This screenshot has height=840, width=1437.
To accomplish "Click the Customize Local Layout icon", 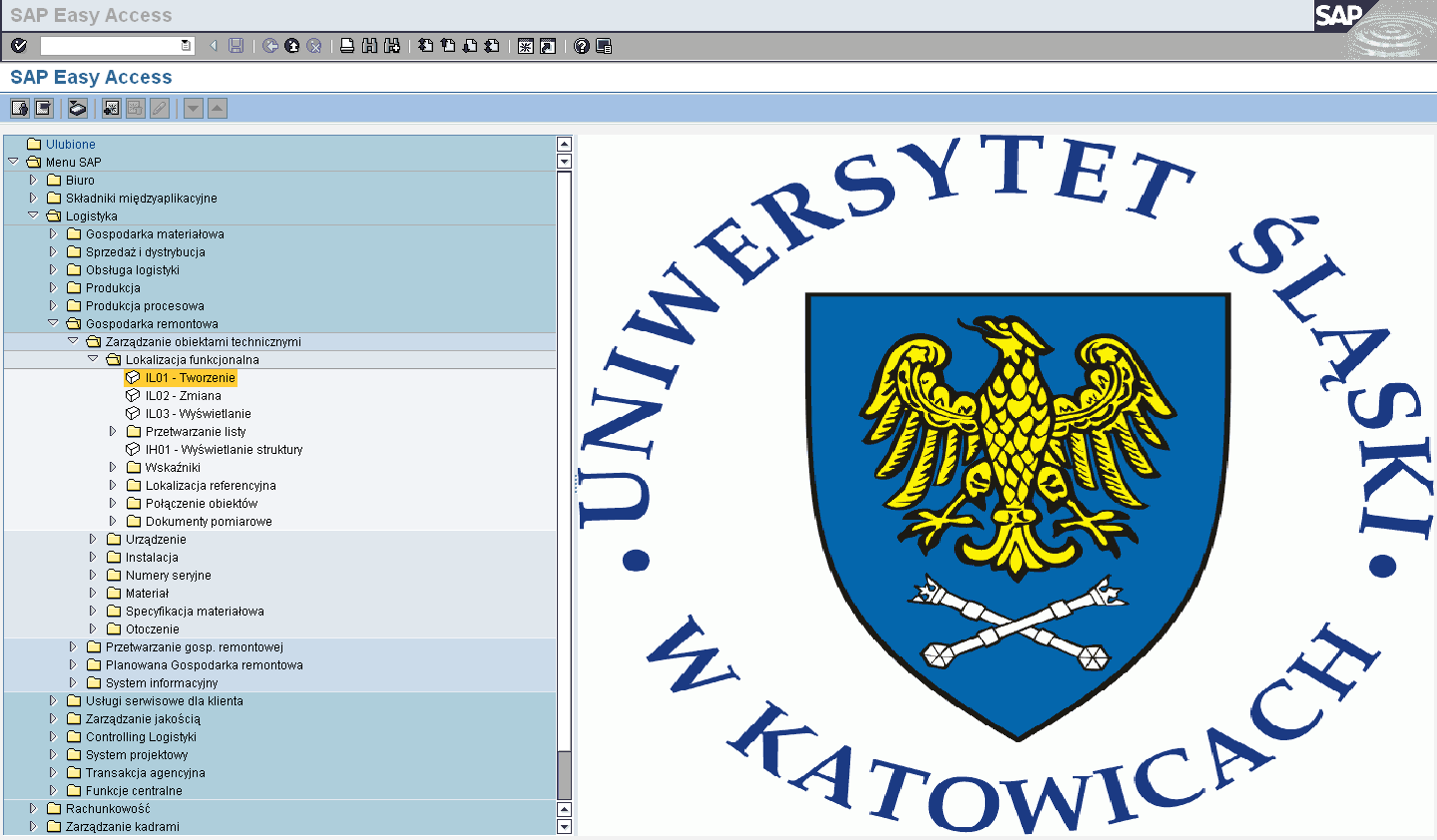I will pyautogui.click(x=604, y=46).
